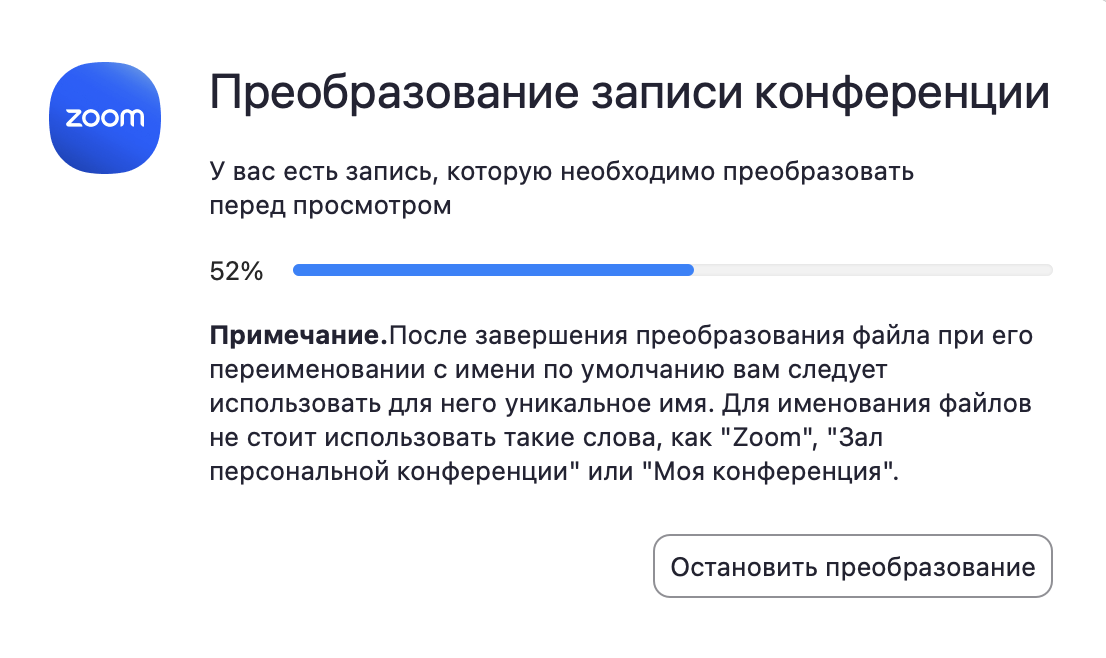Click the 52% progress percentage label
The width and height of the screenshot is (1106, 658).
236,271
